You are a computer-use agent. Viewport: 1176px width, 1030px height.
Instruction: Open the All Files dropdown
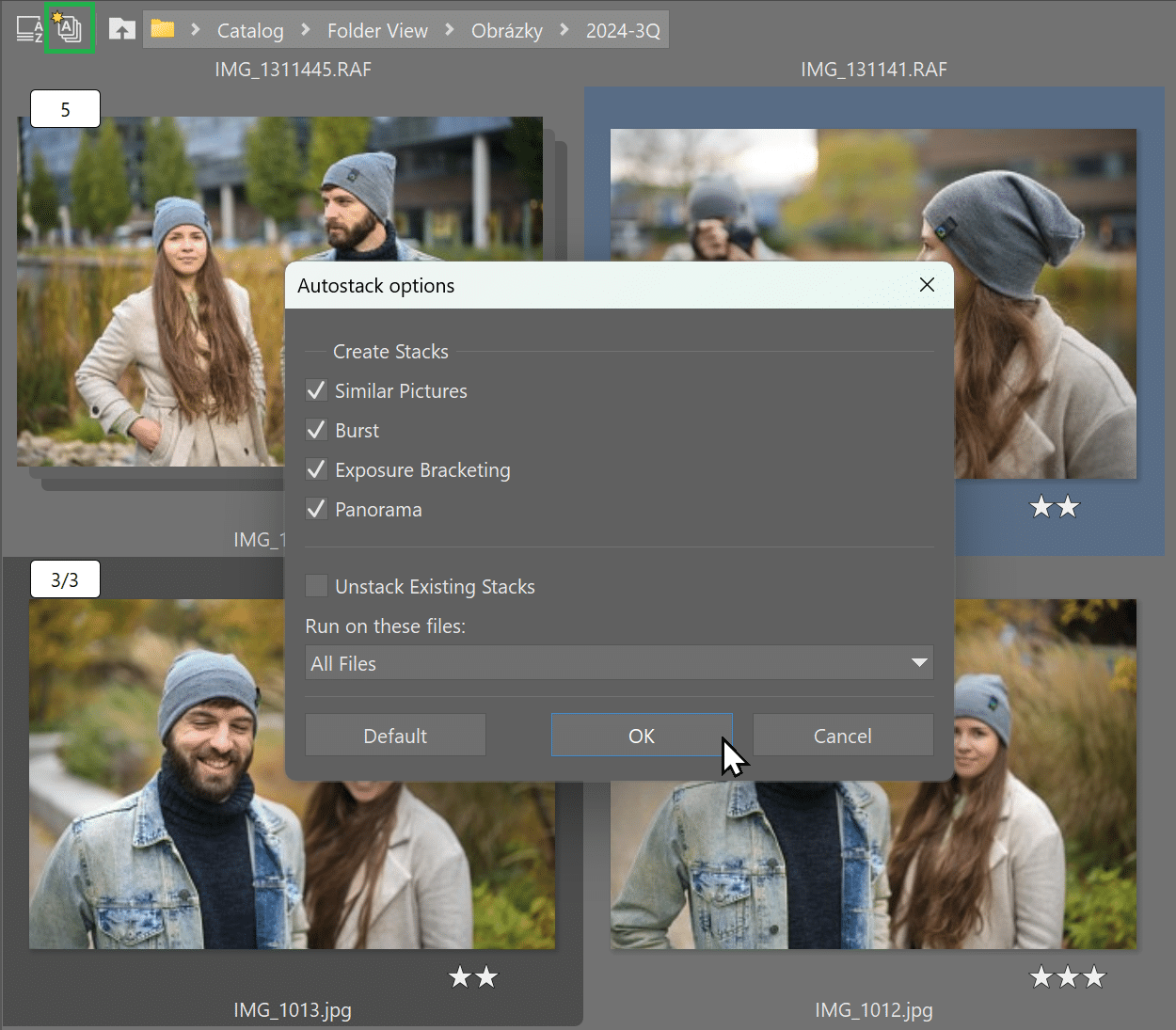point(619,663)
